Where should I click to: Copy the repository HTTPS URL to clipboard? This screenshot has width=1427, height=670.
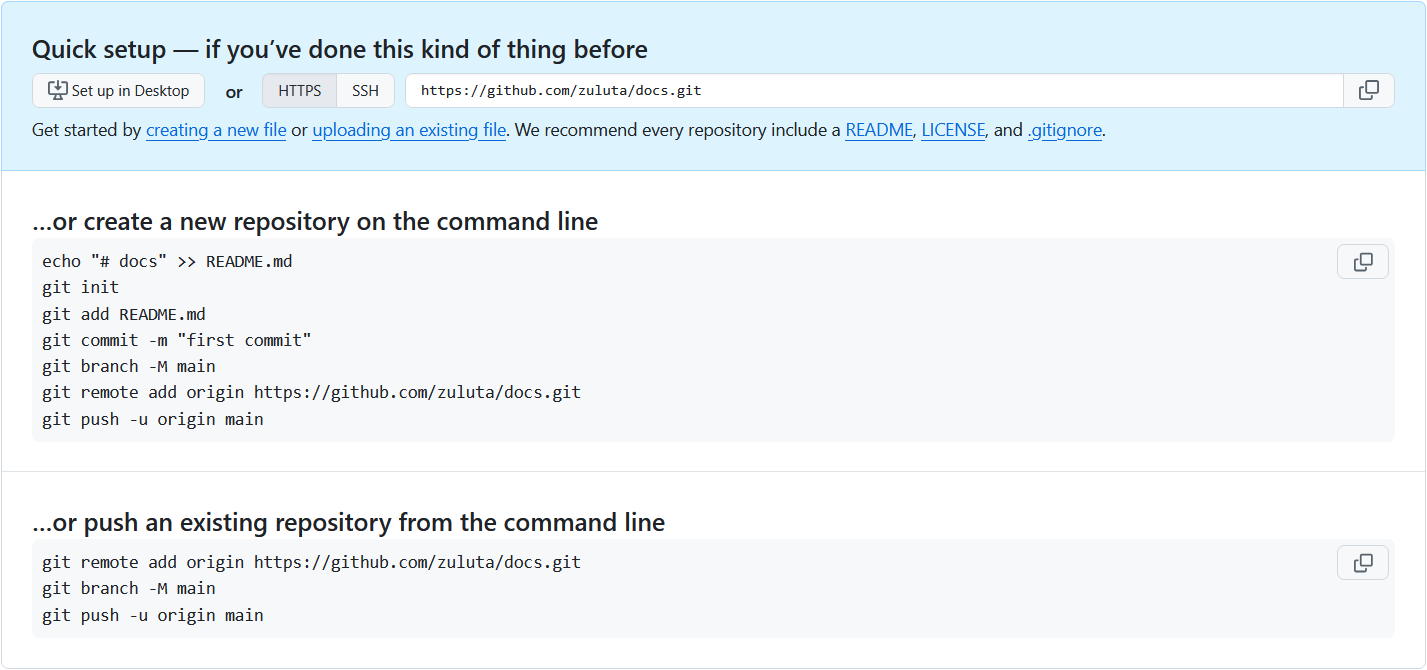(x=1368, y=91)
